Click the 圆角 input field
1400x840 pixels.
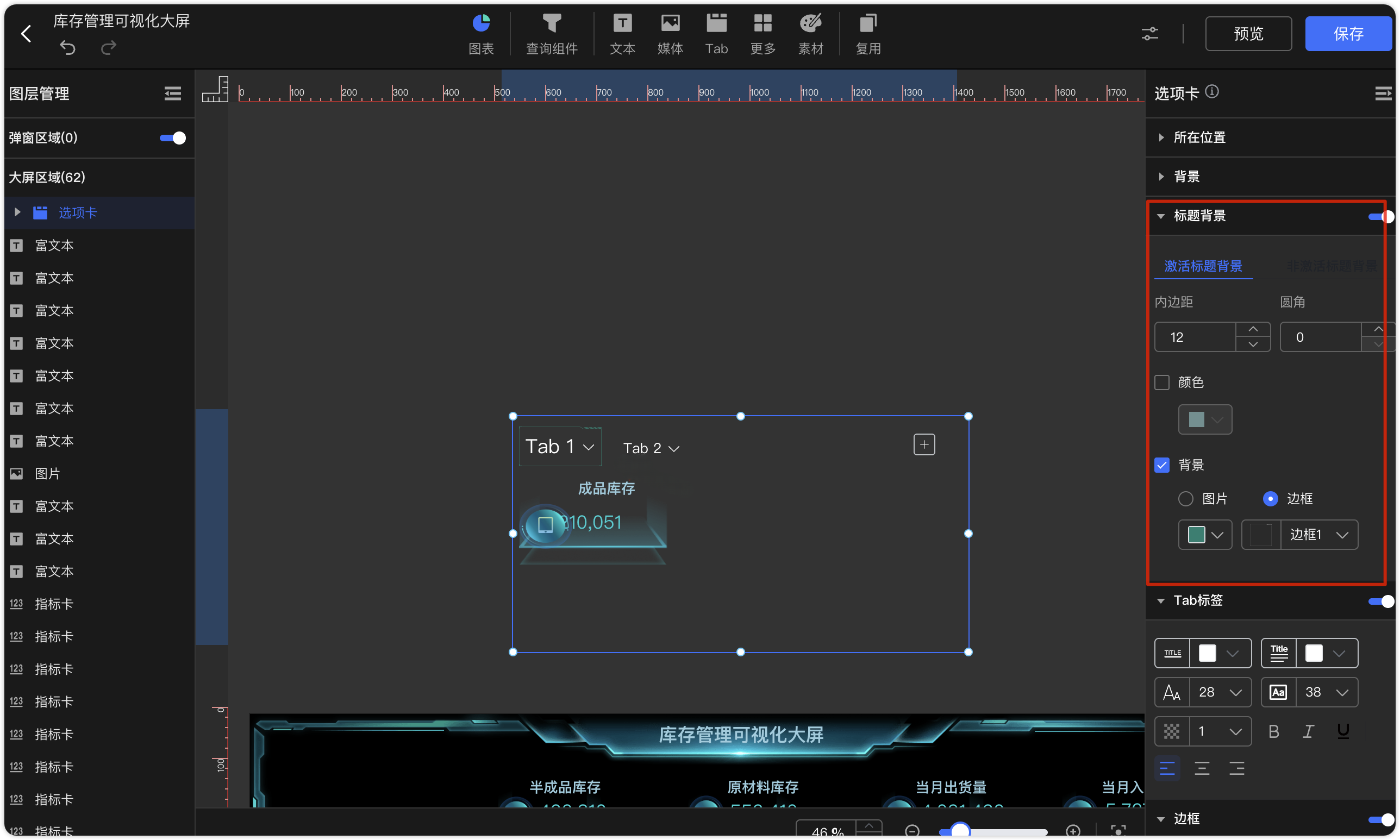pyautogui.click(x=1320, y=337)
